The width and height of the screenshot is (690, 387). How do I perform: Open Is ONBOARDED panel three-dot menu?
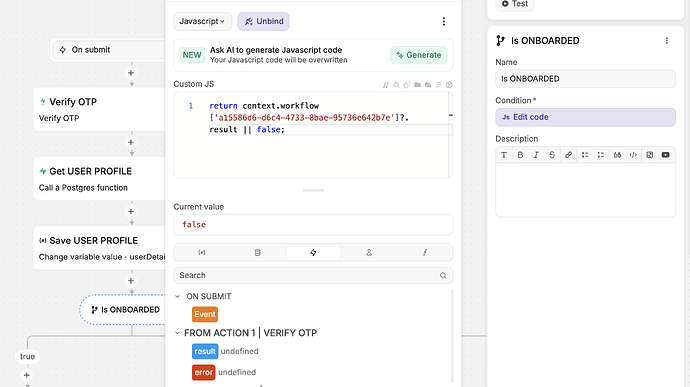pos(667,41)
